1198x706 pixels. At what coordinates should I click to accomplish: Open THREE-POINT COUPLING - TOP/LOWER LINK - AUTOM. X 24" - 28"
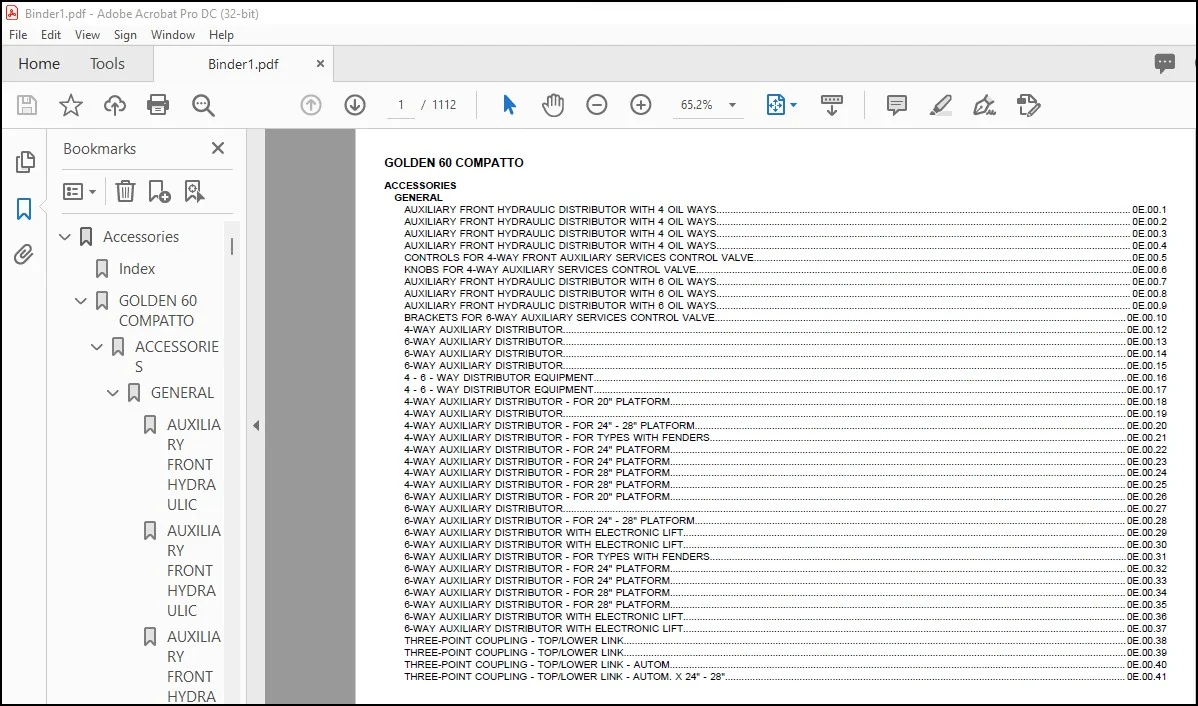coord(785,676)
